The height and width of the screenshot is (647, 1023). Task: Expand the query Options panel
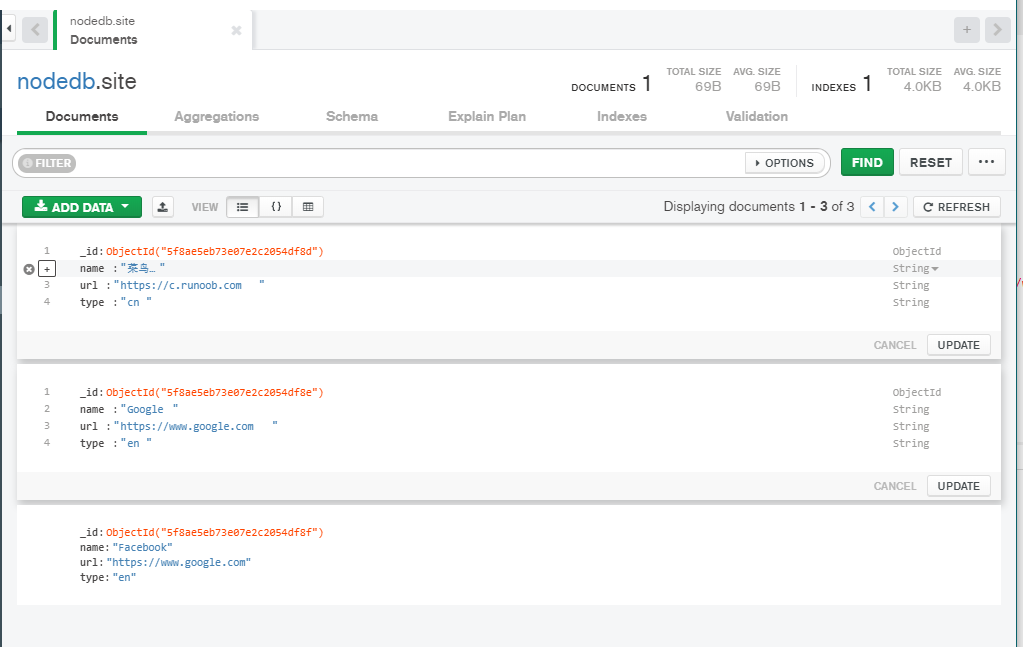(x=785, y=163)
